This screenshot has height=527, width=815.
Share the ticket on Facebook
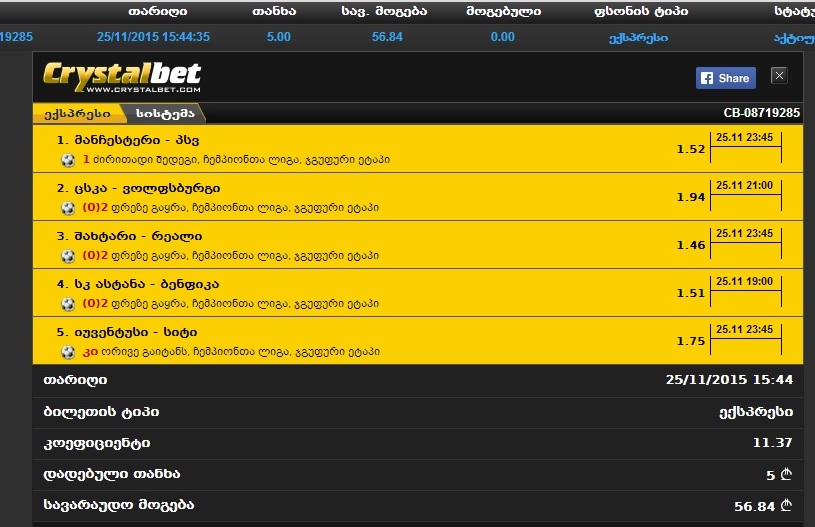click(726, 78)
